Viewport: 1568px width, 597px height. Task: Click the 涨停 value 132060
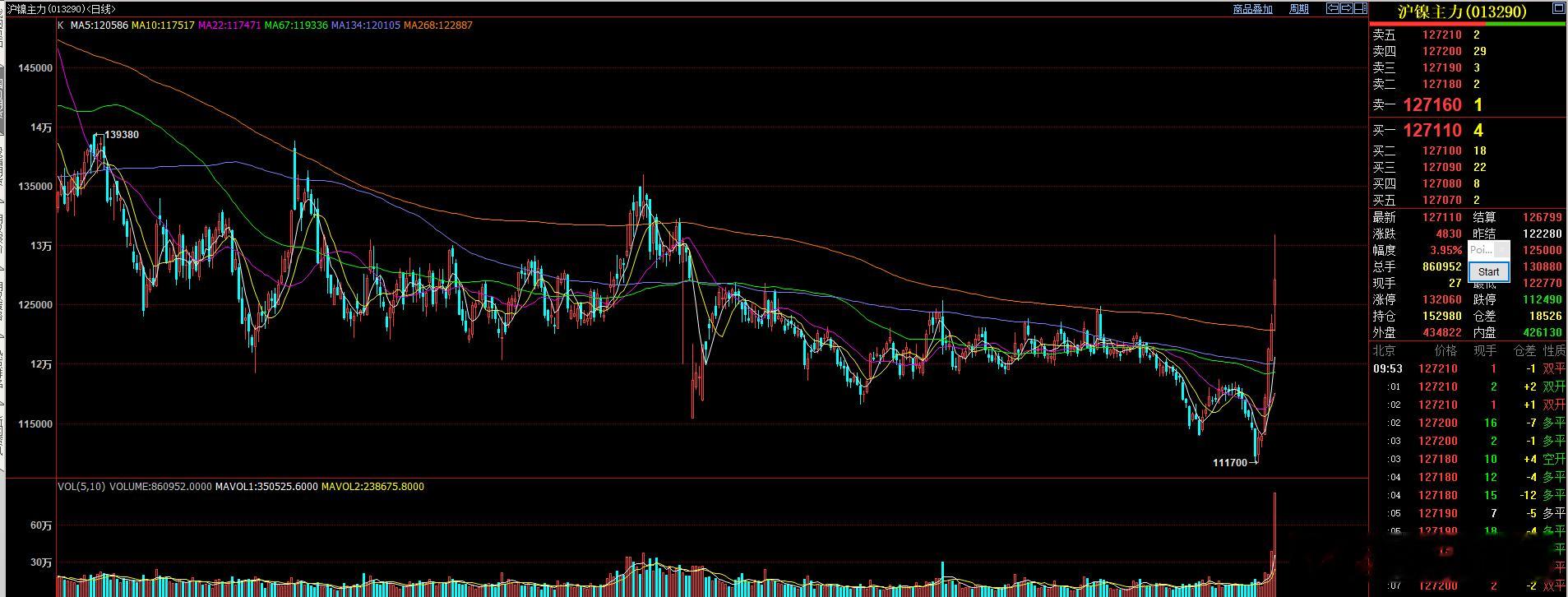click(x=1442, y=300)
